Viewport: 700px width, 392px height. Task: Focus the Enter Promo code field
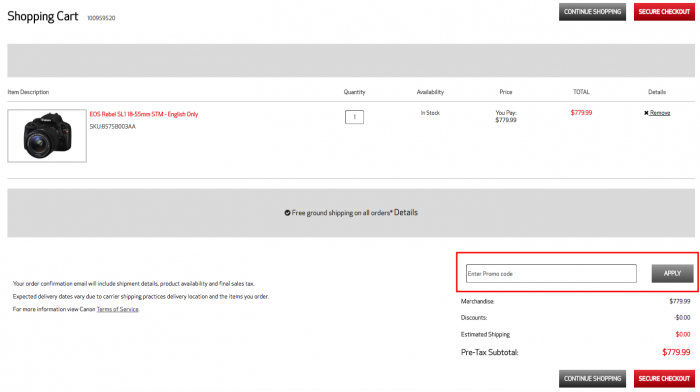pos(551,273)
